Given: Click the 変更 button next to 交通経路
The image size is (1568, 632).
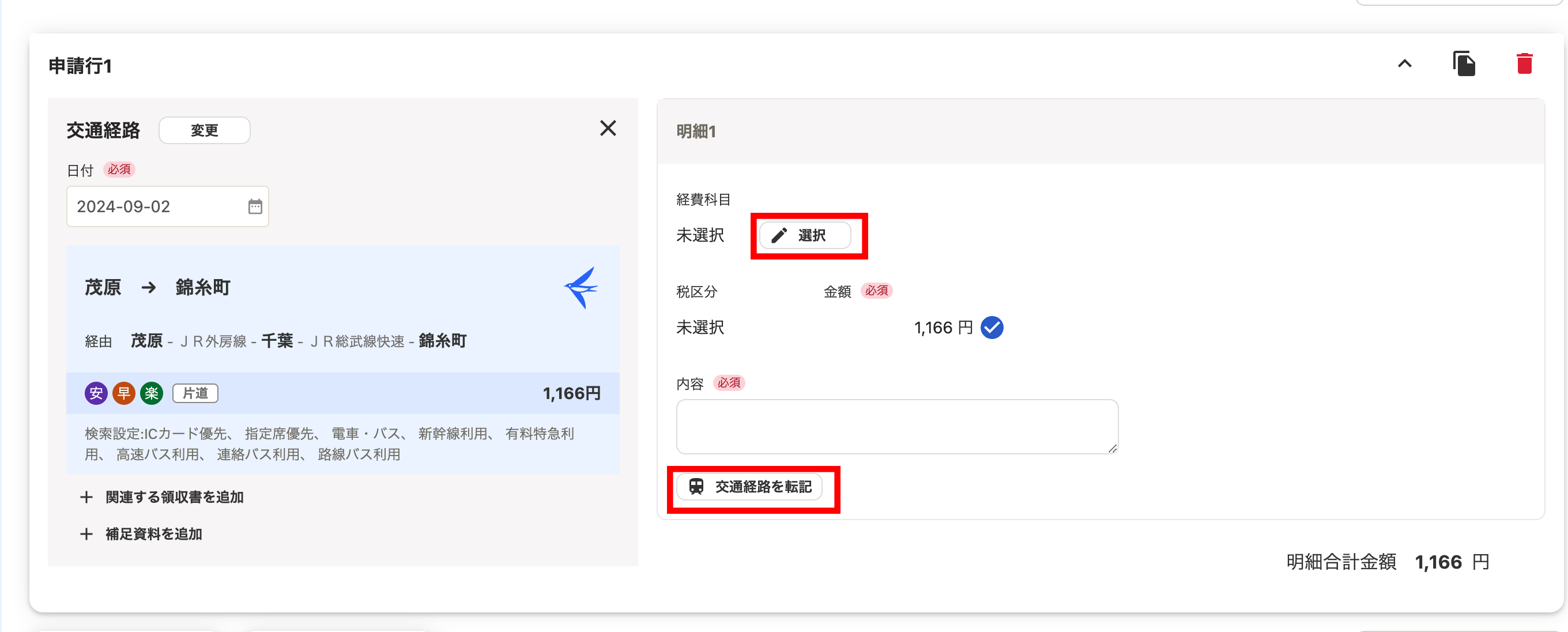Looking at the screenshot, I should point(205,130).
